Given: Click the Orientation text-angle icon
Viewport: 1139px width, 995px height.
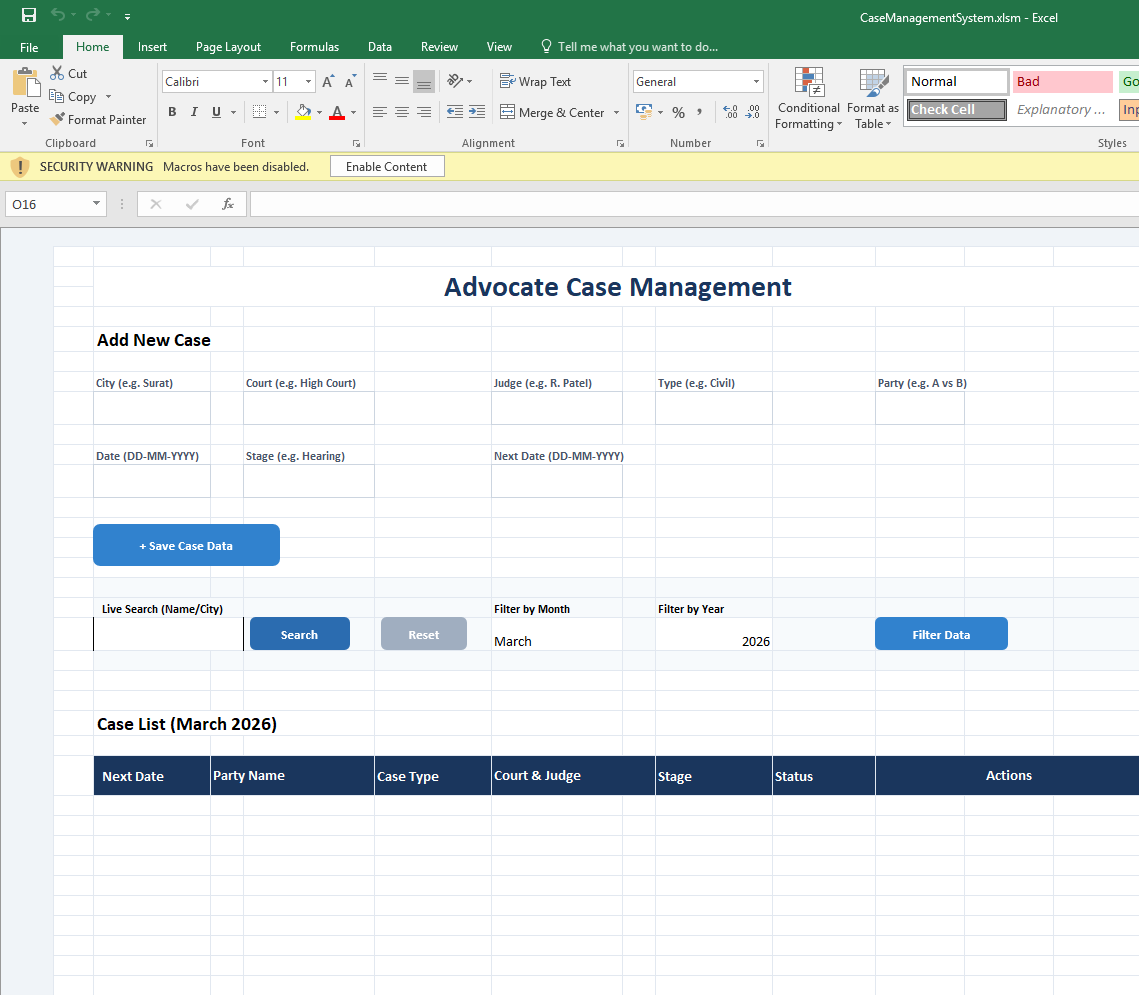Looking at the screenshot, I should 455,80.
